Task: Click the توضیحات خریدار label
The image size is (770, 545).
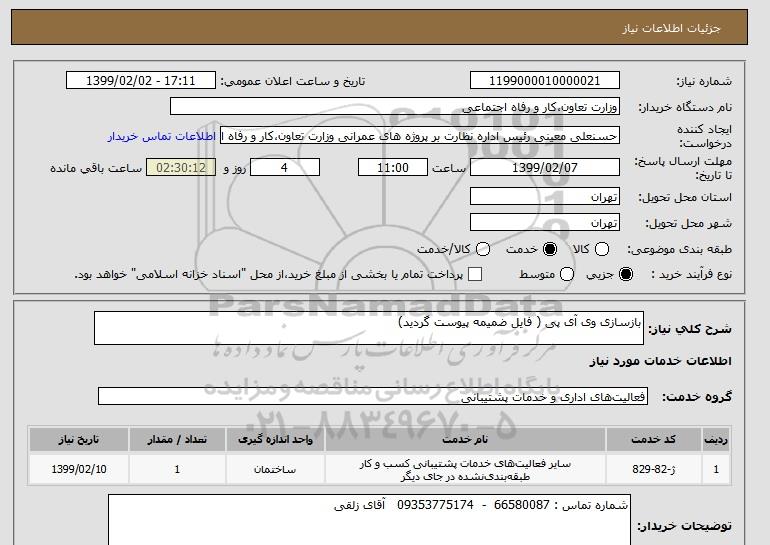Action: [685, 526]
